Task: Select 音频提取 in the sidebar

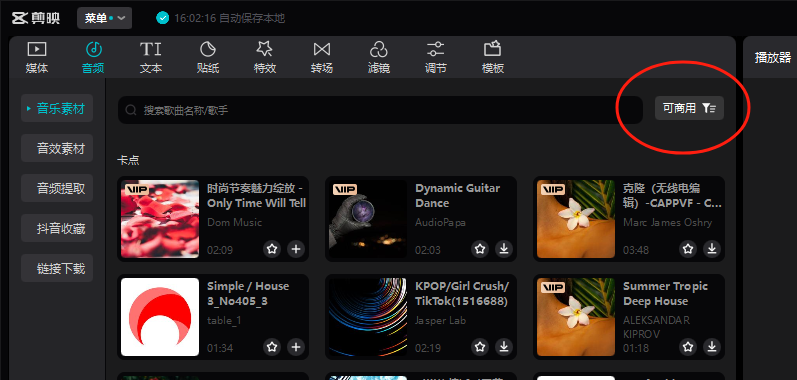Action: click(57, 188)
